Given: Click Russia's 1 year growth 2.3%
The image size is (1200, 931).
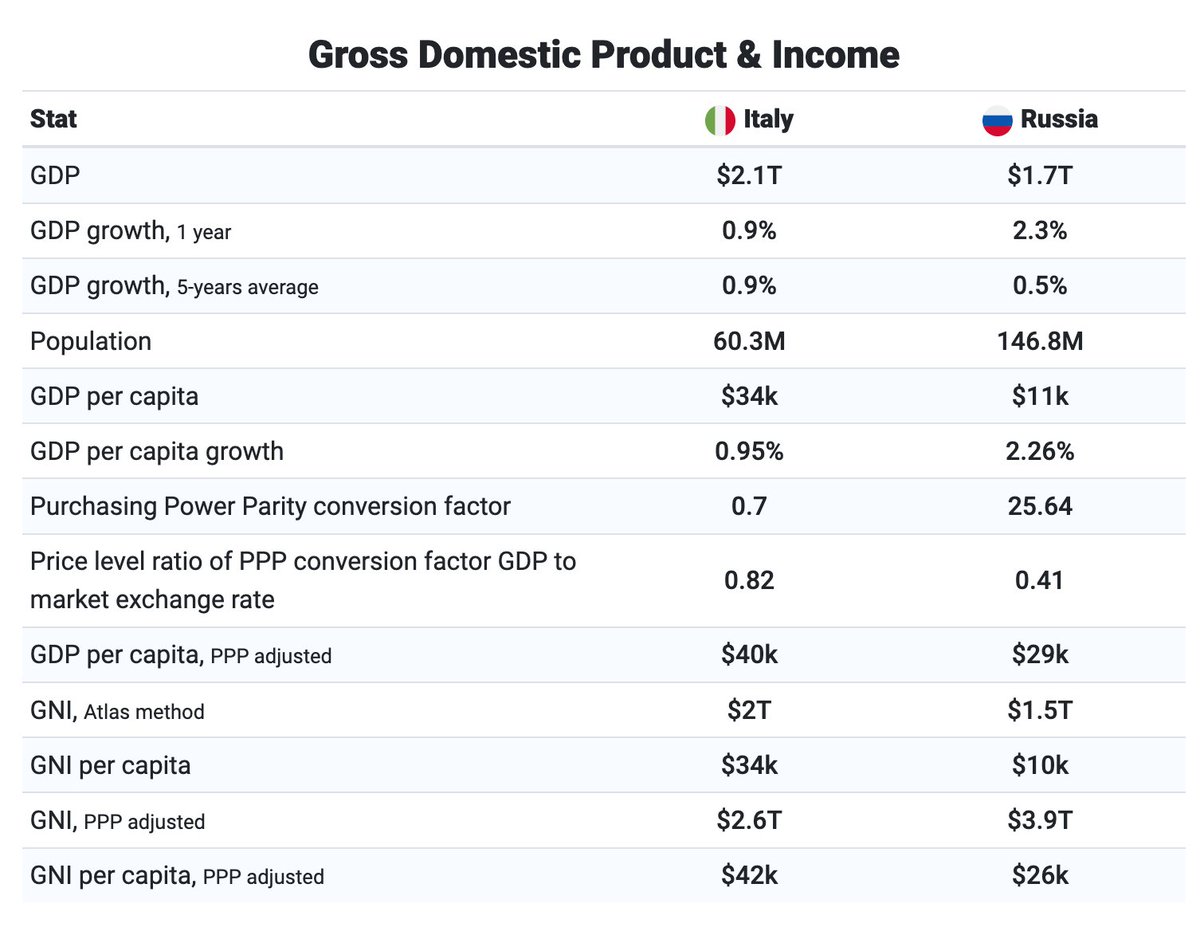Looking at the screenshot, I should 1040,231.
